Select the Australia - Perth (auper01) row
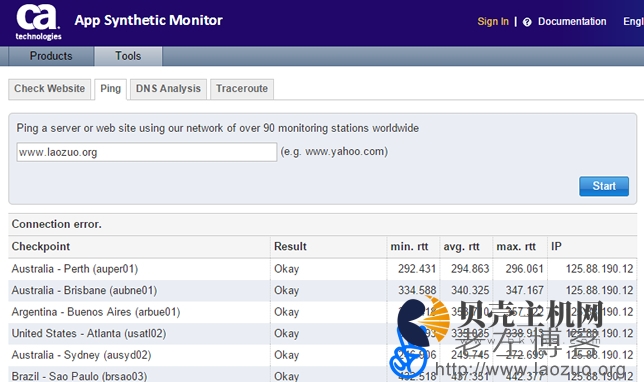Screen dimensions: 644x382 click(322, 269)
